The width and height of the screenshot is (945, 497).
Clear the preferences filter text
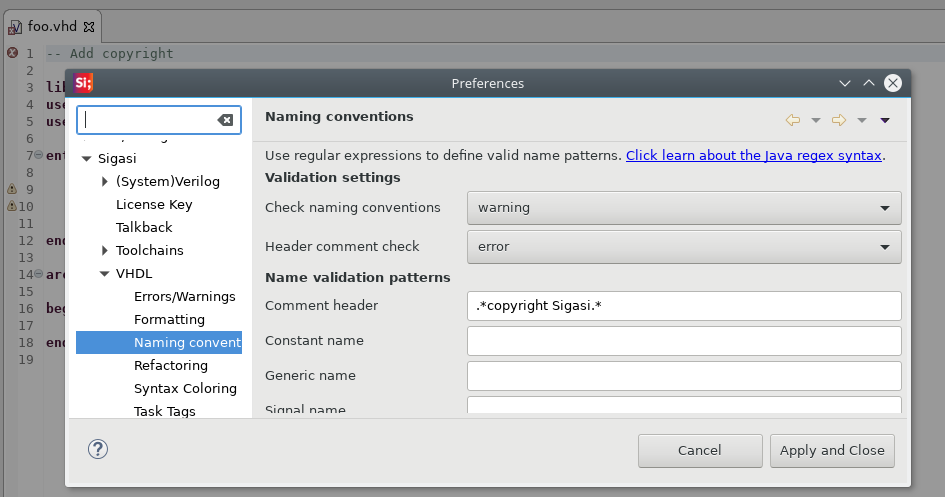click(225, 120)
